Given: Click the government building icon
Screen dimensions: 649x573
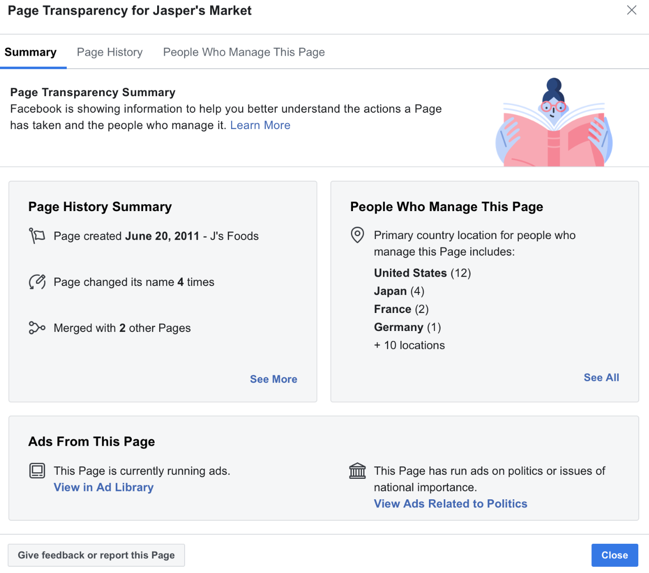Looking at the screenshot, I should (358, 471).
